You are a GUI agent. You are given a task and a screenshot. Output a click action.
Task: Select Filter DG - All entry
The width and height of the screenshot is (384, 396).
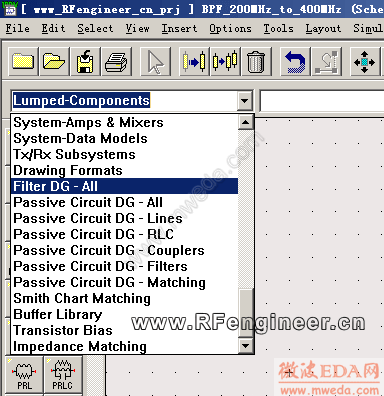pyautogui.click(x=125, y=186)
